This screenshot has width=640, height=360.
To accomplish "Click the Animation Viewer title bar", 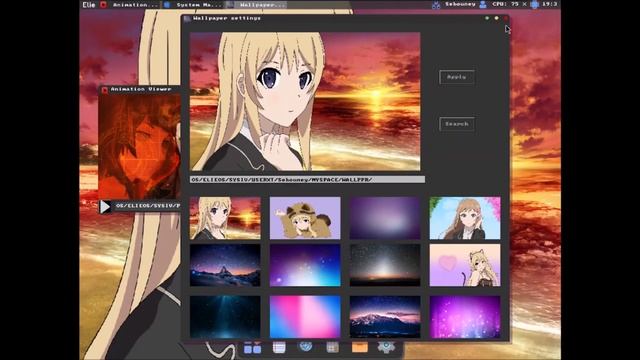I will (140, 89).
